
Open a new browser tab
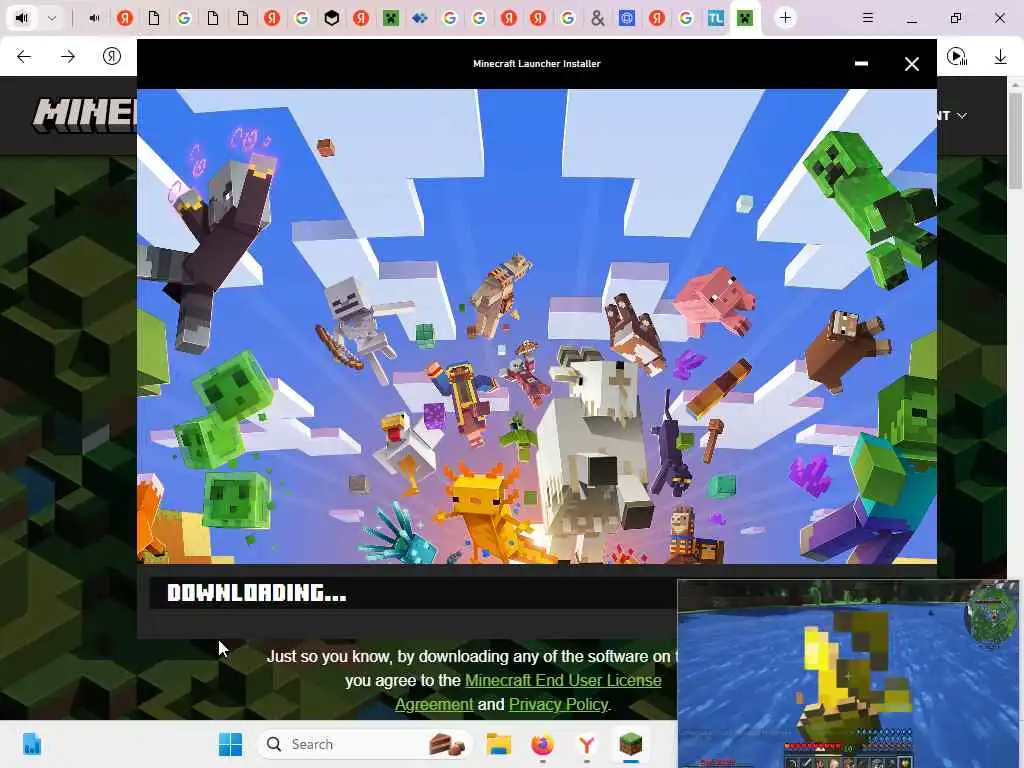pyautogui.click(x=786, y=18)
